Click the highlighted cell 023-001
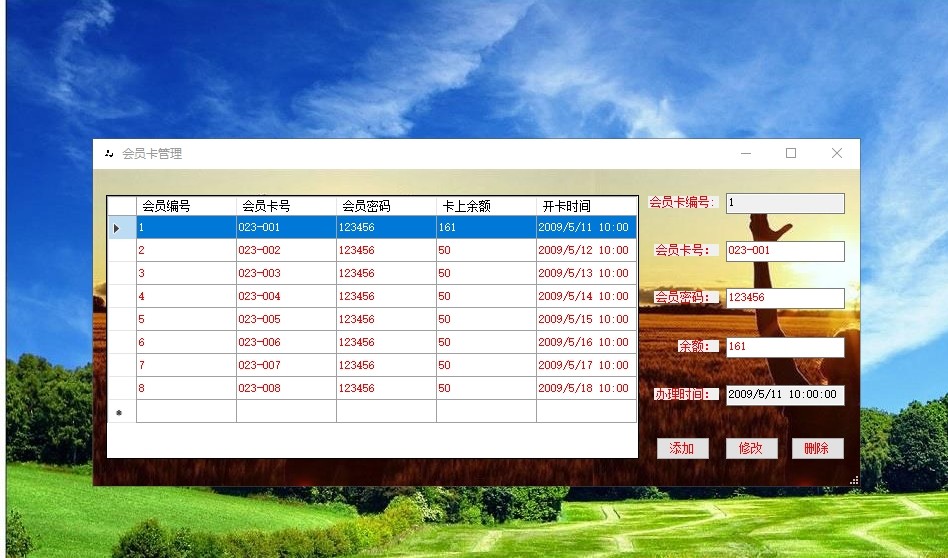The width and height of the screenshot is (948, 558). pyautogui.click(x=287, y=227)
